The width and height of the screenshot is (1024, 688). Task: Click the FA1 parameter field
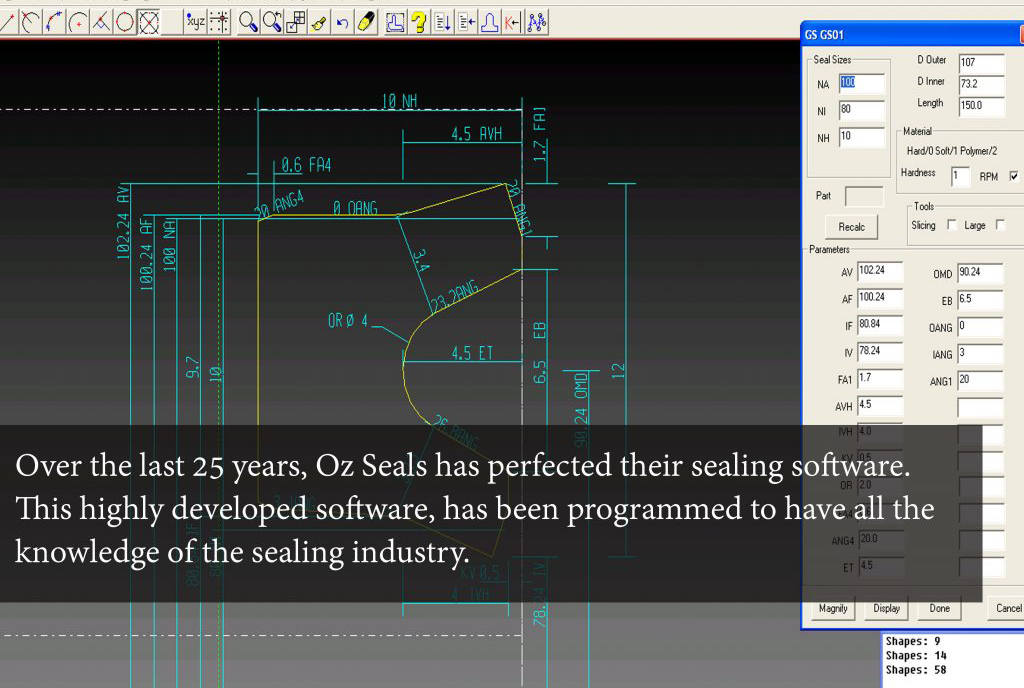(x=880, y=378)
